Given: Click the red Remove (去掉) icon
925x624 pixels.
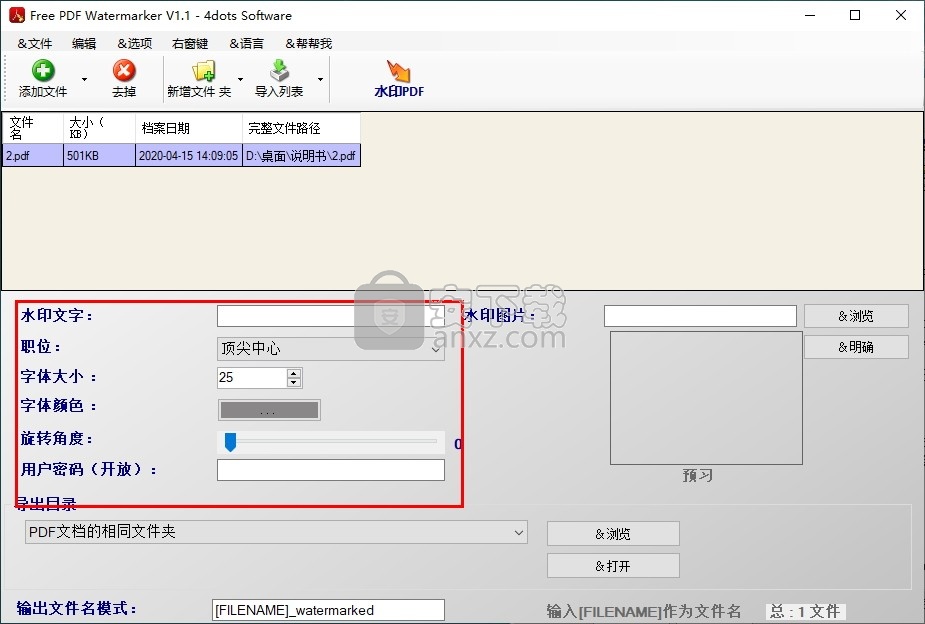Looking at the screenshot, I should [124, 71].
